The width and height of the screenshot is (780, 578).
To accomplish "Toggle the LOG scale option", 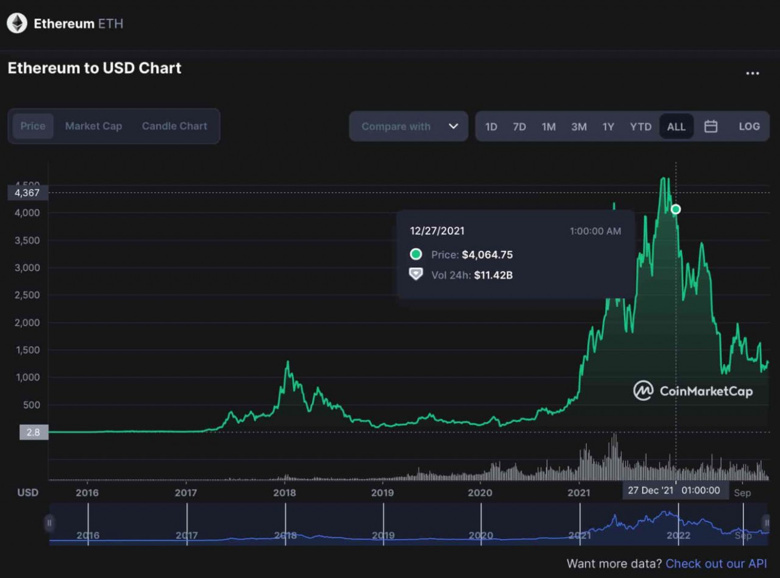I will point(749,126).
